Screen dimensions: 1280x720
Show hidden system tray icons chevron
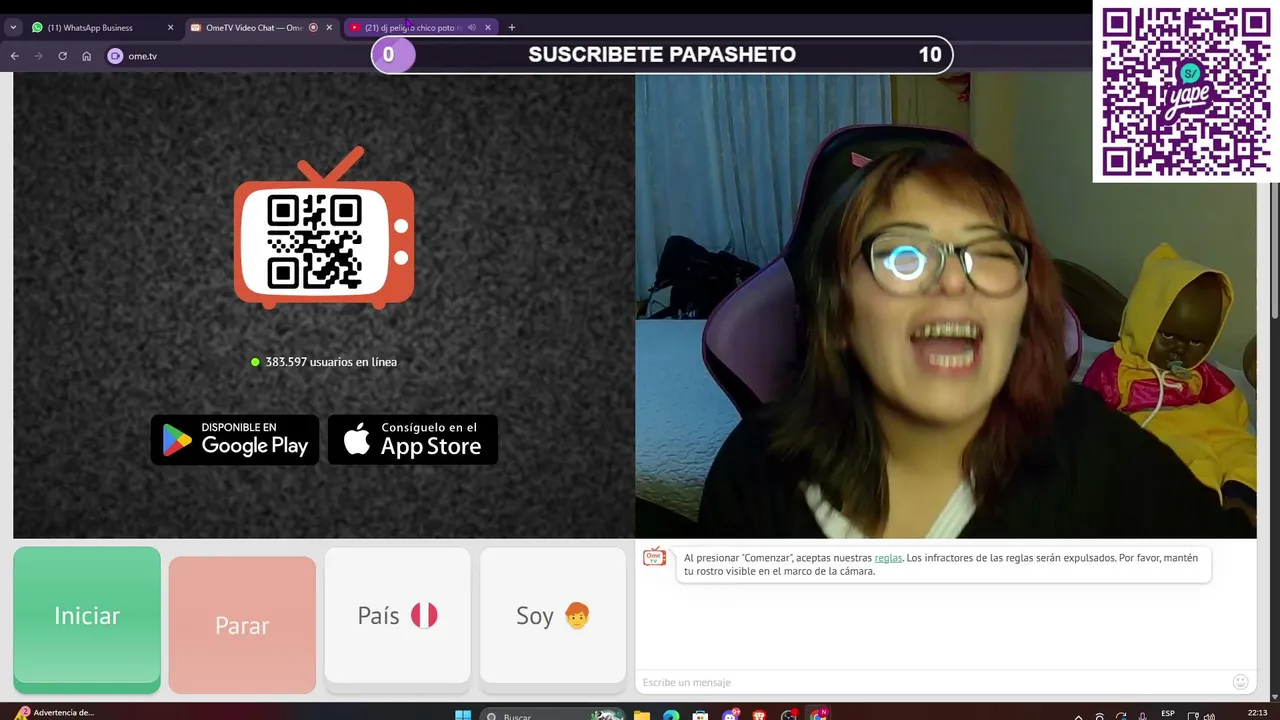point(1078,716)
